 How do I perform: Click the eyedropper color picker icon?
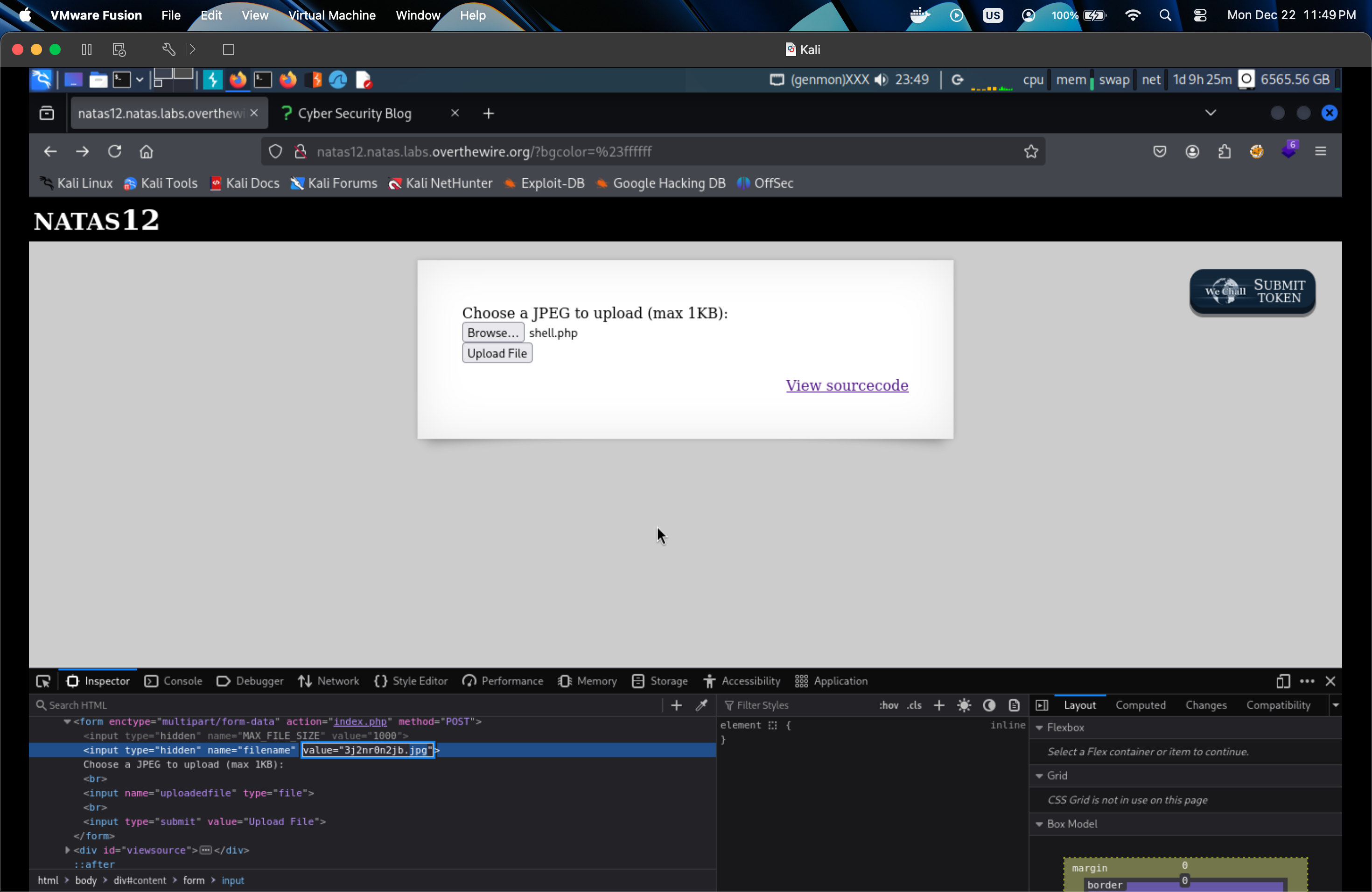coord(701,705)
